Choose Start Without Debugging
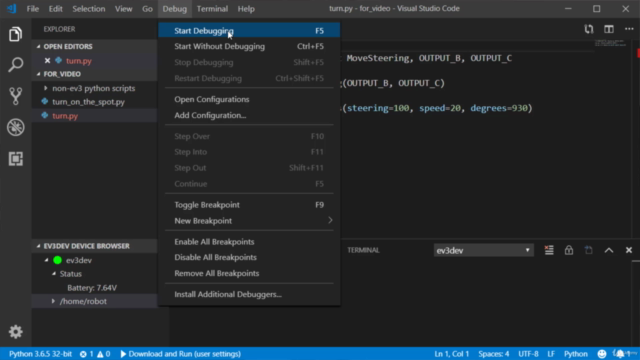Screen dimensions: 640x360 point(249,47)
